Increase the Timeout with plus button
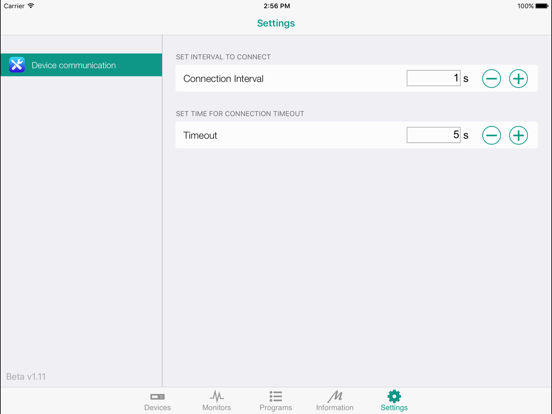Image resolution: width=552 pixels, height=414 pixels. [x=518, y=135]
